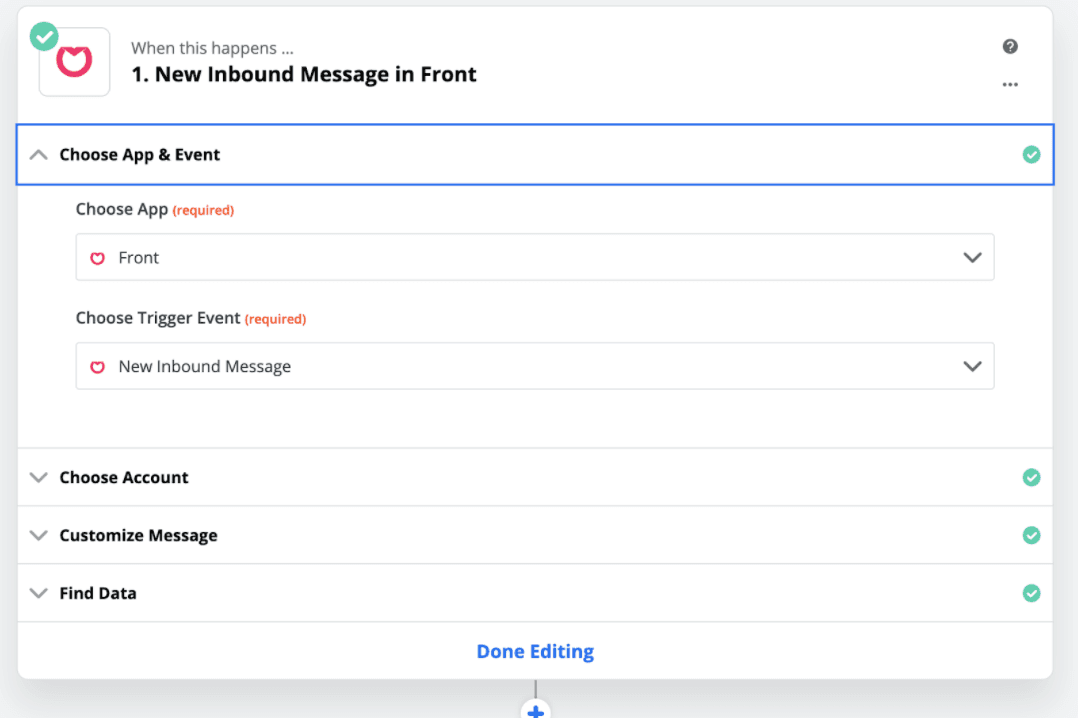Viewport: 1078px width, 718px height.
Task: Click the When this happens text
Action: 212,48
